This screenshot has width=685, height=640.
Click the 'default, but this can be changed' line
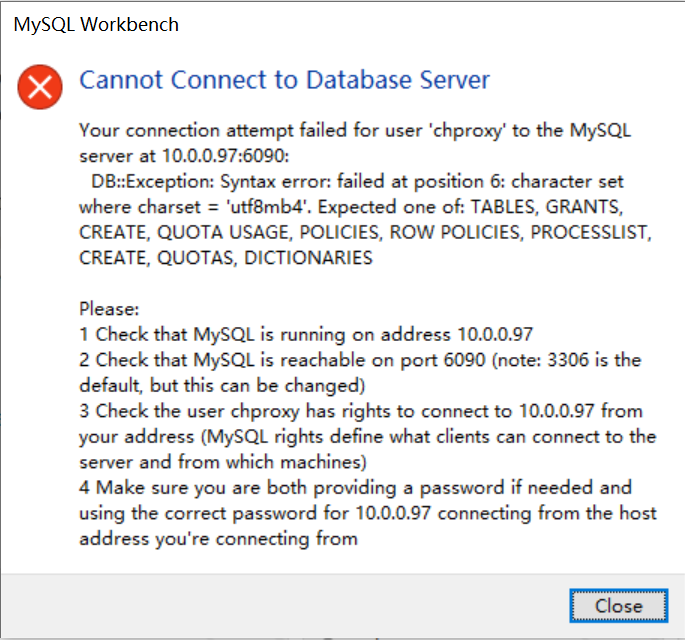click(x=222, y=386)
